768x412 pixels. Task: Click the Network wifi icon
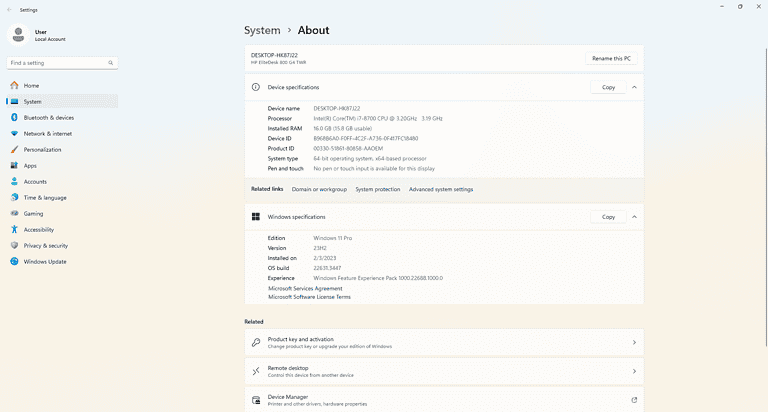14,133
